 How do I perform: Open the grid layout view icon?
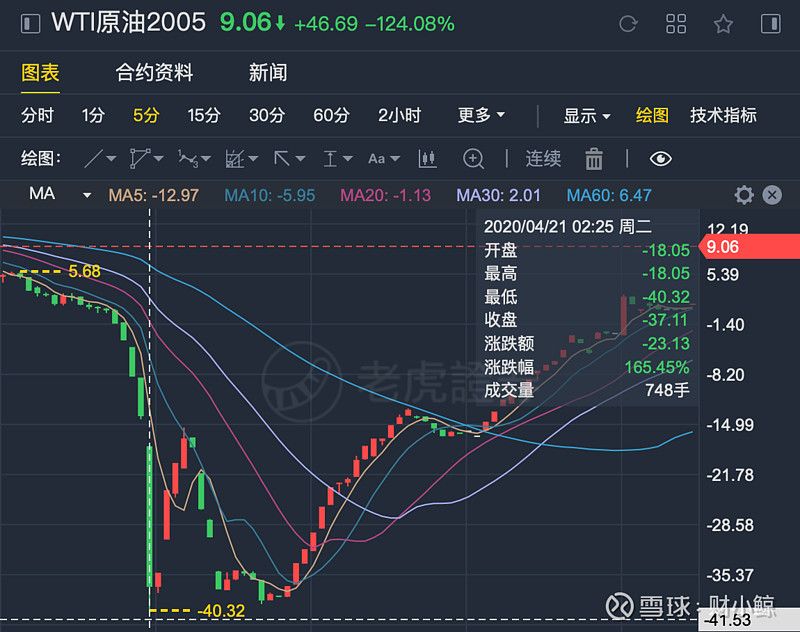click(676, 24)
